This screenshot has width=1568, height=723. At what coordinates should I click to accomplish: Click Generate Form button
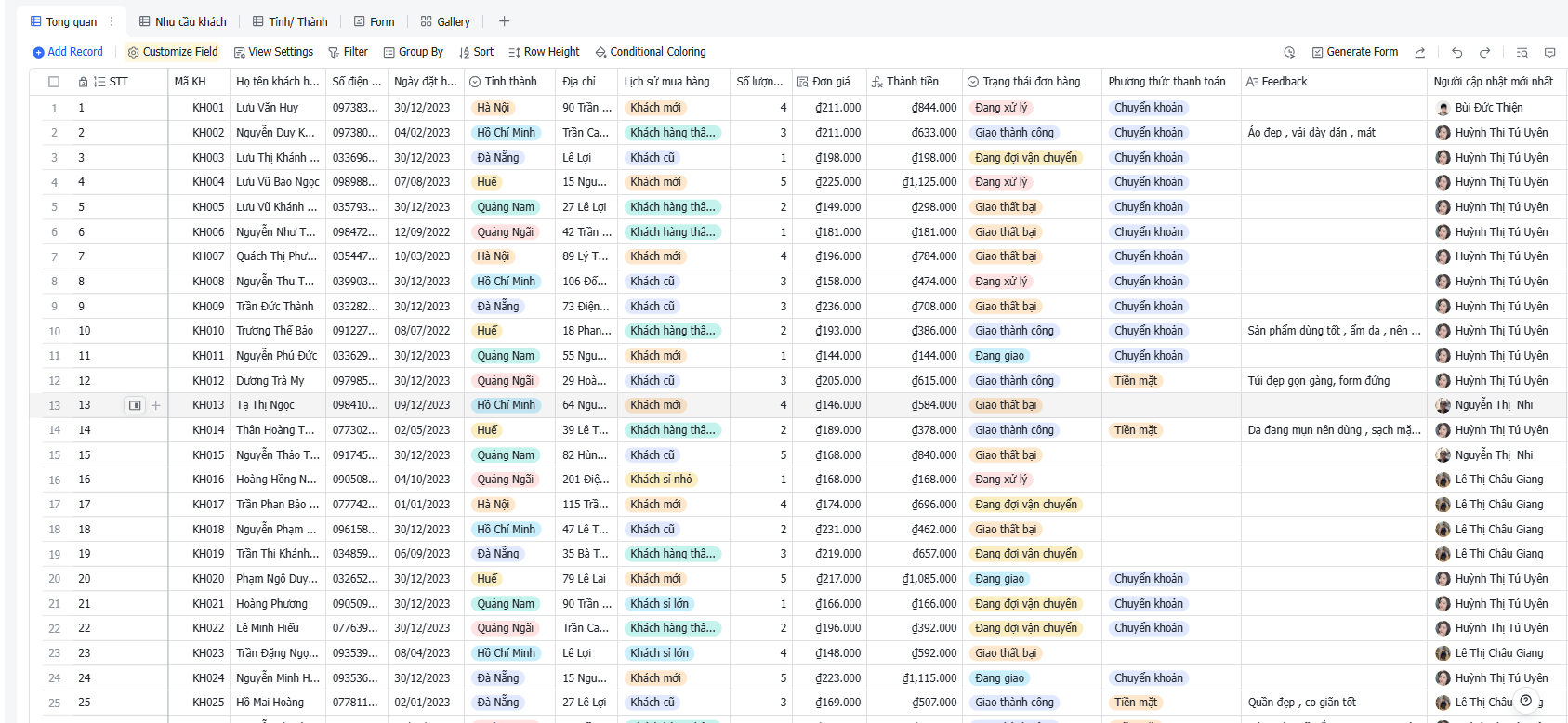(x=1355, y=52)
